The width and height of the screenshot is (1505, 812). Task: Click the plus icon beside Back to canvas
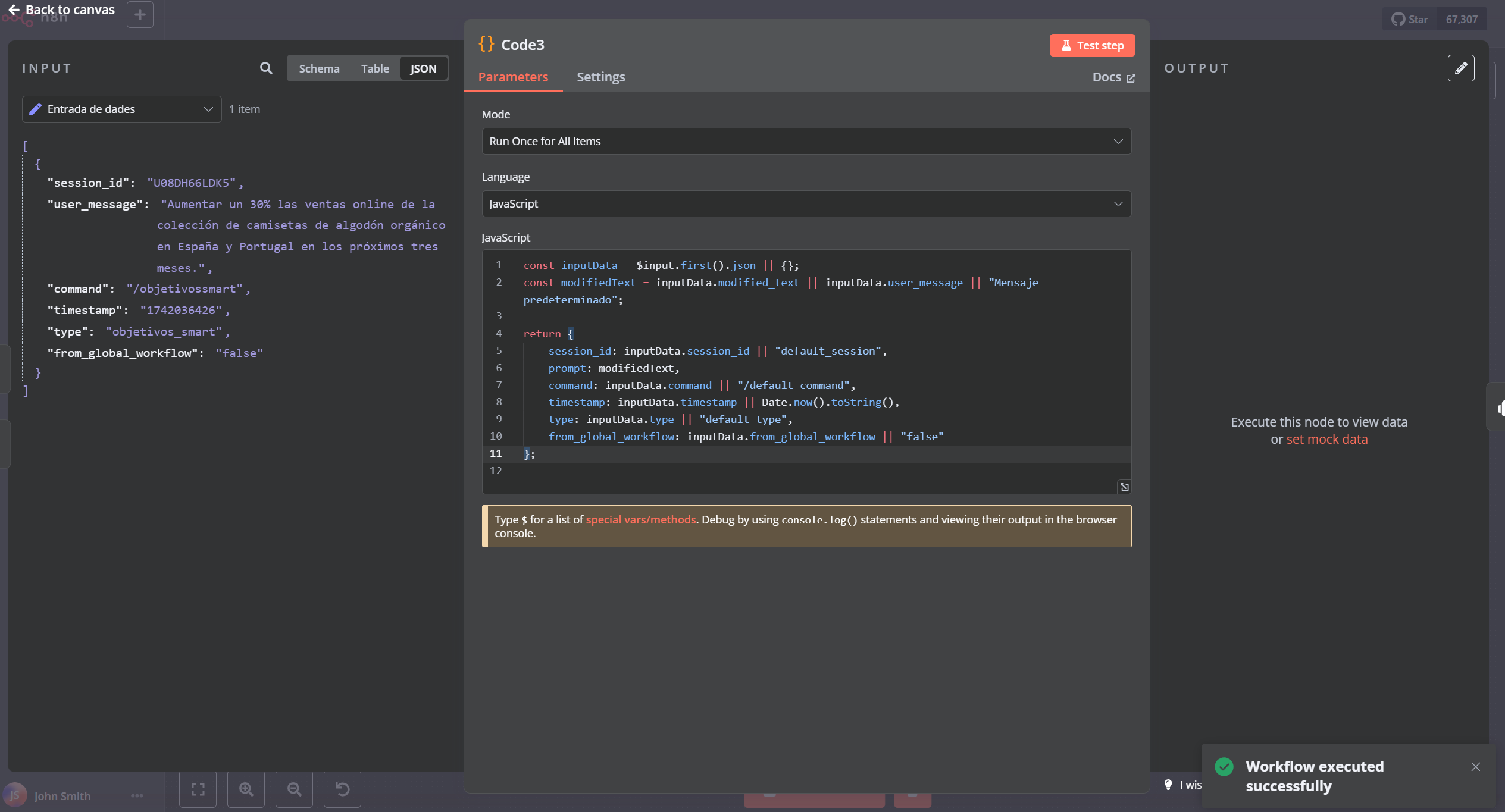pyautogui.click(x=140, y=14)
